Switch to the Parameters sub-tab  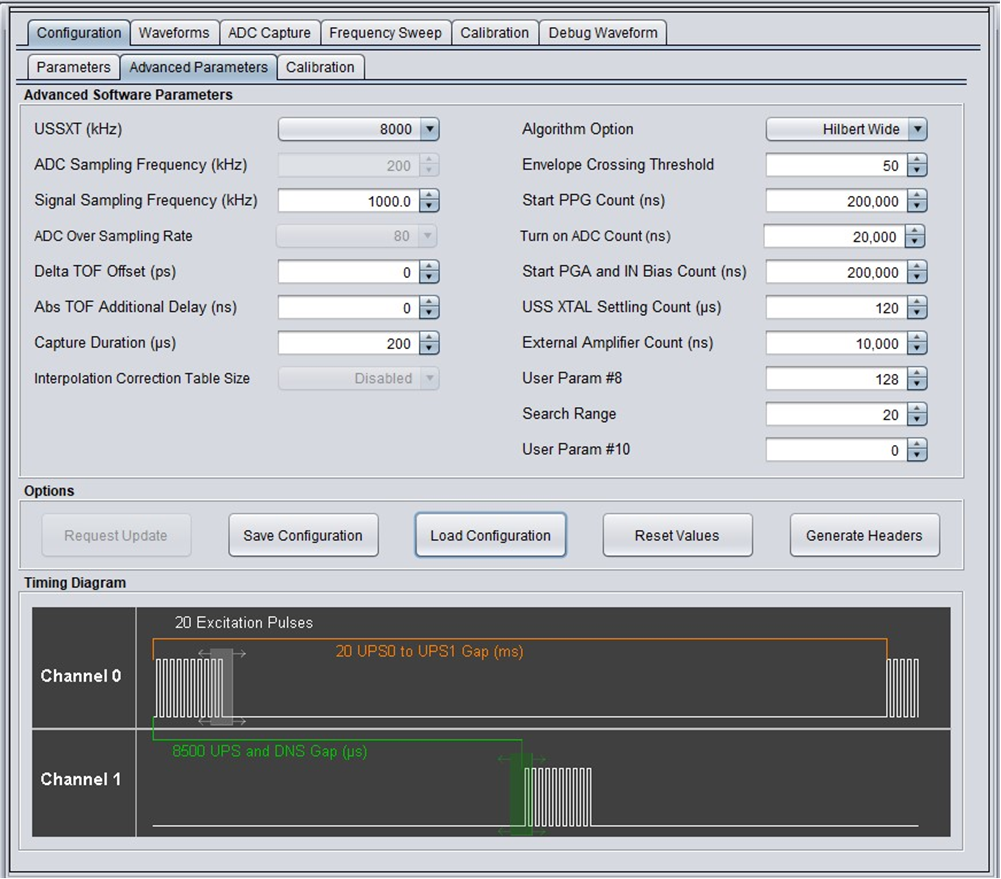click(73, 67)
